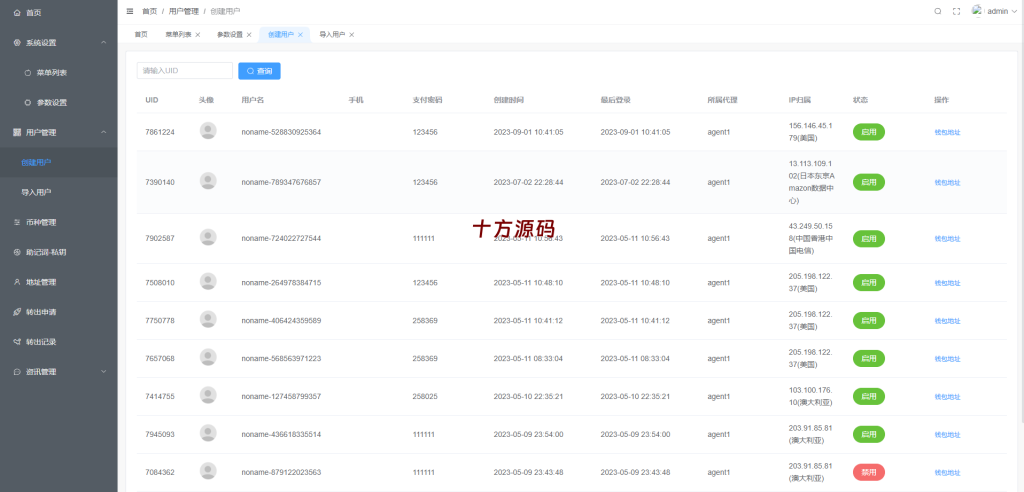Click UID cell 7945093
Image resolution: width=1024 pixels, height=492 pixels.
160,435
